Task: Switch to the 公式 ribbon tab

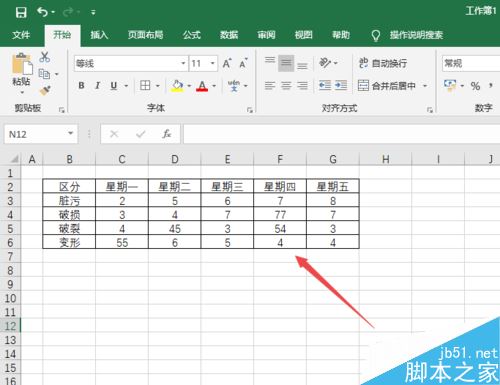Action: tap(192, 35)
